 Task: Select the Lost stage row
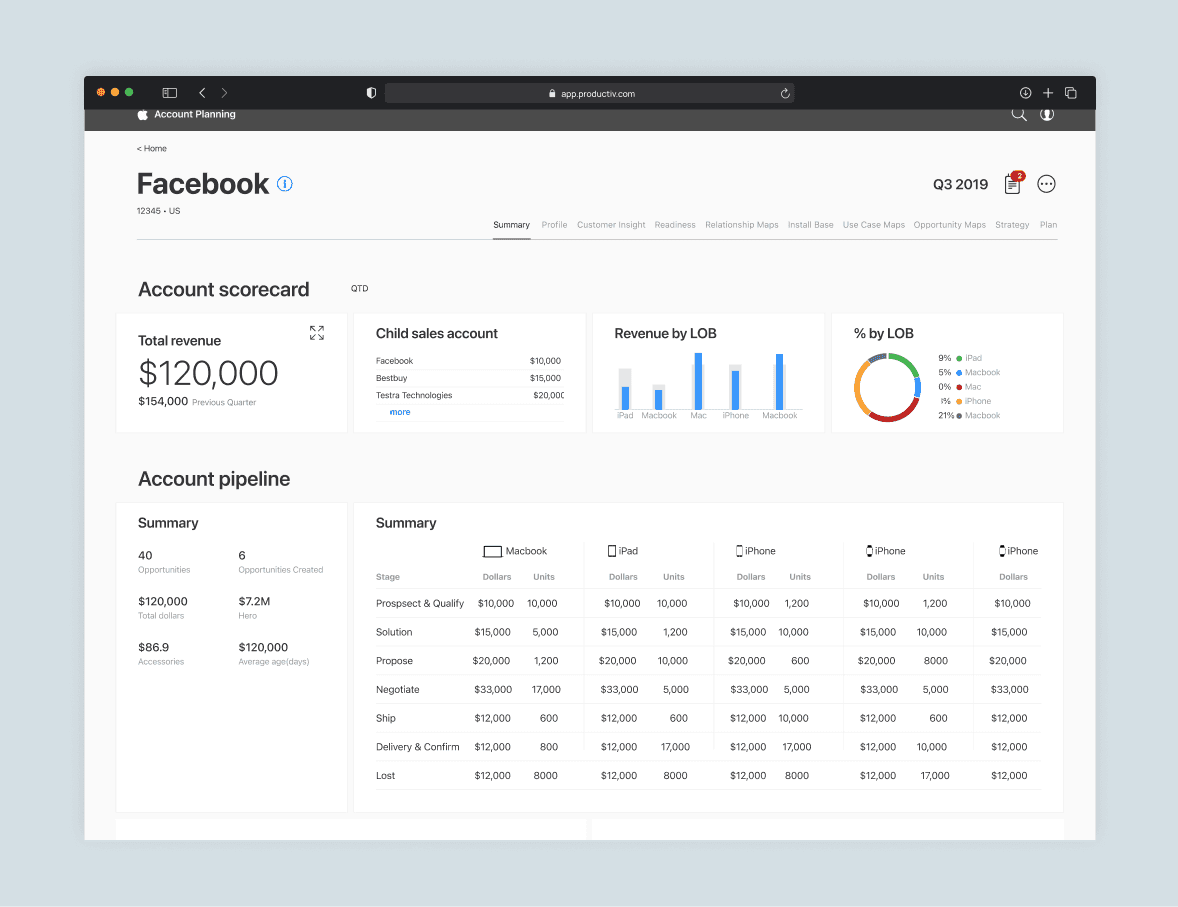click(708, 775)
